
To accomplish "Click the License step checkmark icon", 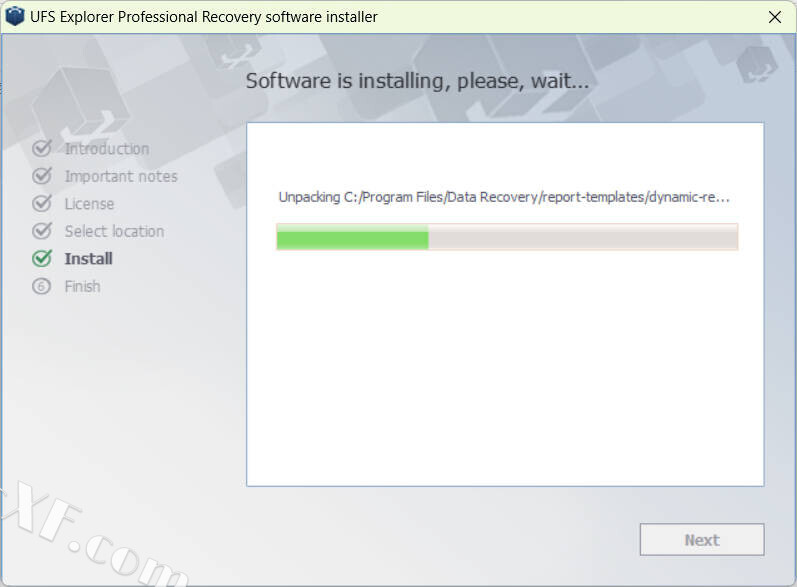I will pyautogui.click(x=42, y=203).
